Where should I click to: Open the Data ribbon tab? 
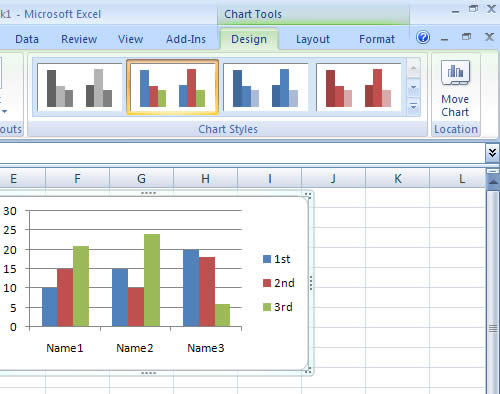click(x=27, y=39)
